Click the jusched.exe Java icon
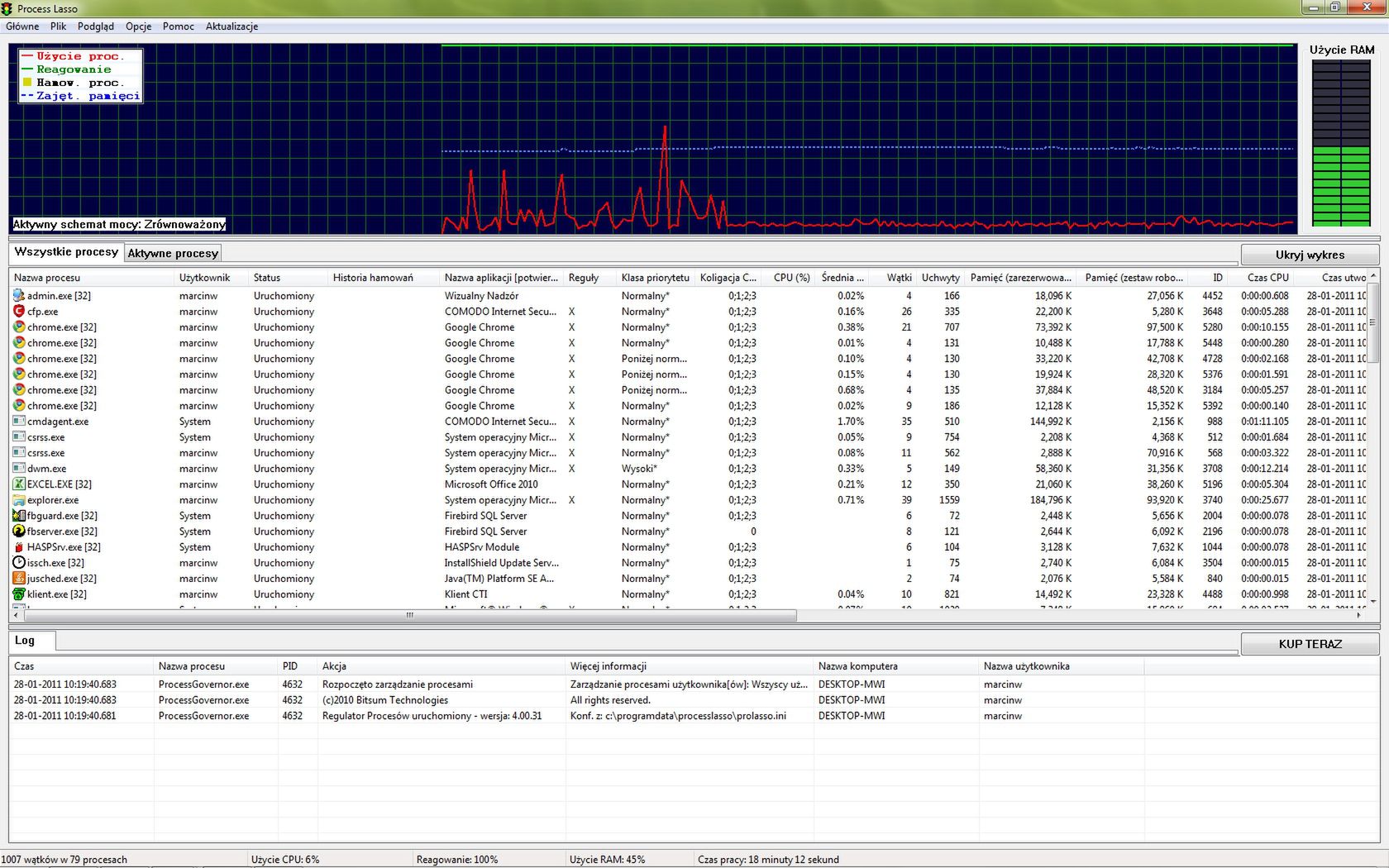The image size is (1389, 868). (19, 578)
